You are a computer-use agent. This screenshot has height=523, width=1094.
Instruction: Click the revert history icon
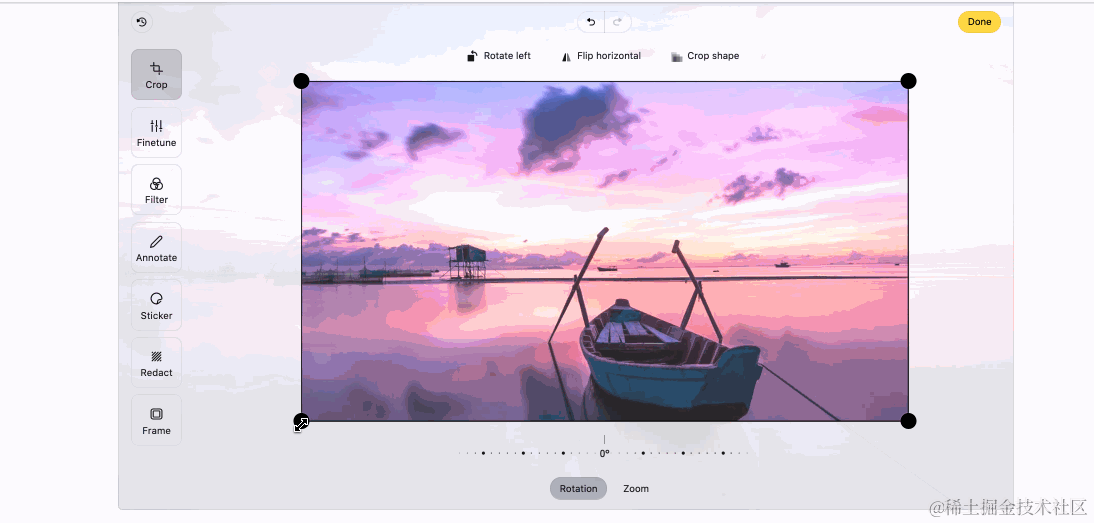tap(142, 22)
